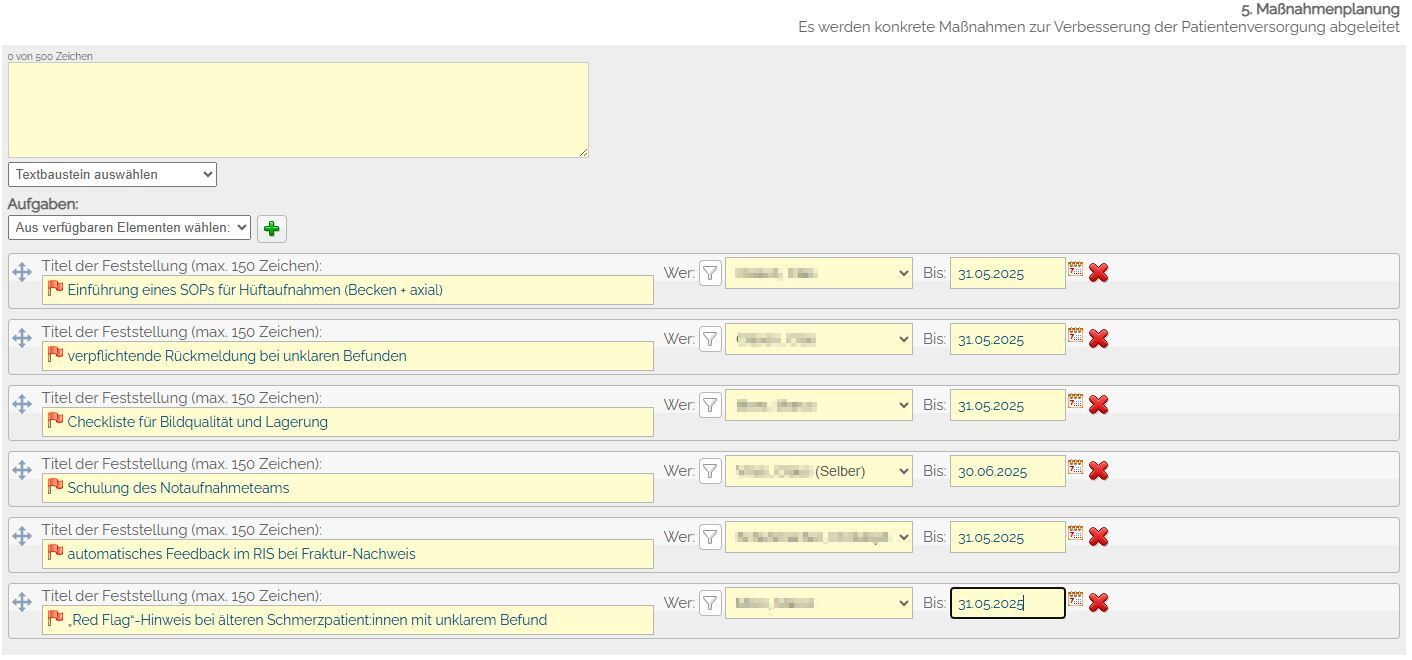Click filter icon in 'verpflichtende Rückmeldung' row

[x=710, y=339]
